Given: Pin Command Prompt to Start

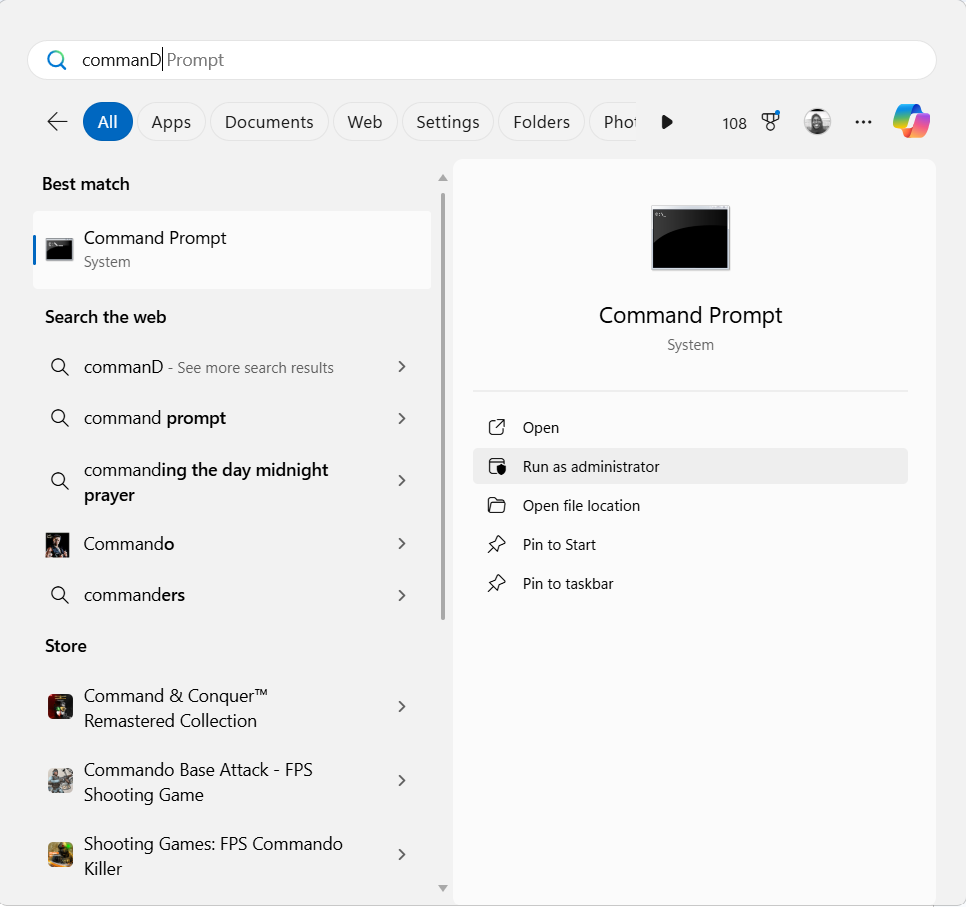Looking at the screenshot, I should pos(559,544).
